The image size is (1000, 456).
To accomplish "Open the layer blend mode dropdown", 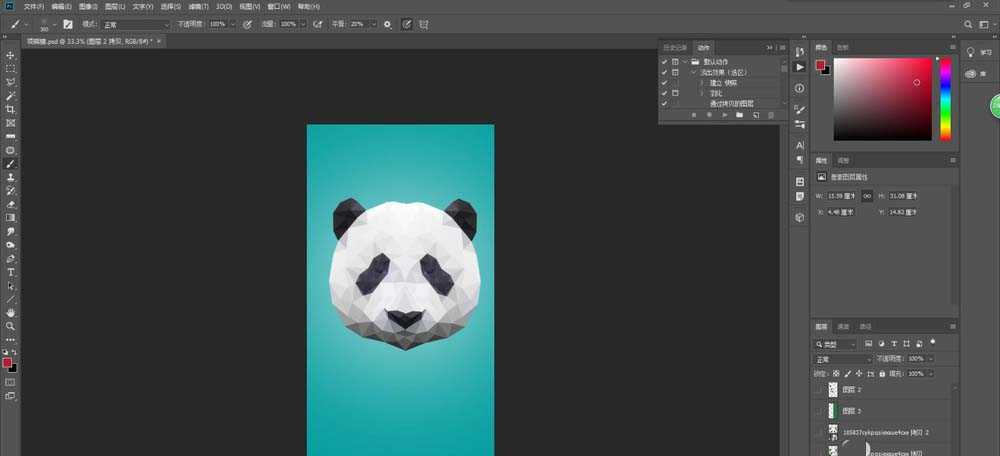I will [843, 358].
